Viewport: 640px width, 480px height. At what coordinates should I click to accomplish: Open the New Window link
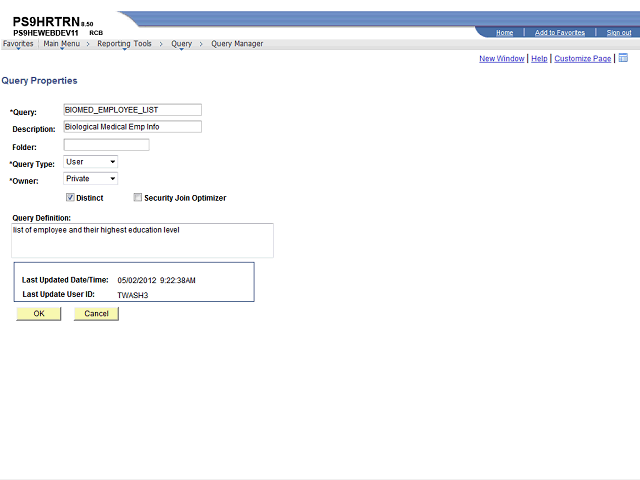(502, 59)
